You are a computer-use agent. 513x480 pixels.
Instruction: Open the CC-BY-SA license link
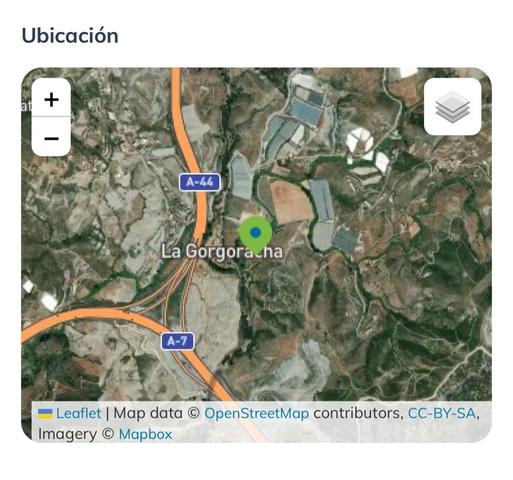coord(441,413)
